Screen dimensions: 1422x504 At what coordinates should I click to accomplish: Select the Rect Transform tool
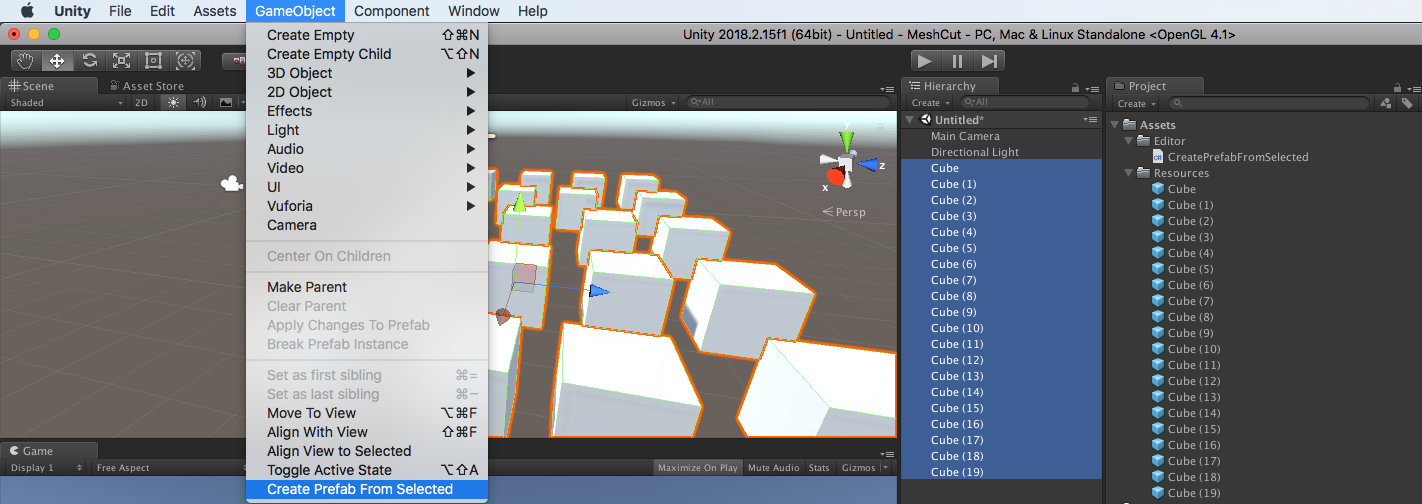[x=153, y=61]
